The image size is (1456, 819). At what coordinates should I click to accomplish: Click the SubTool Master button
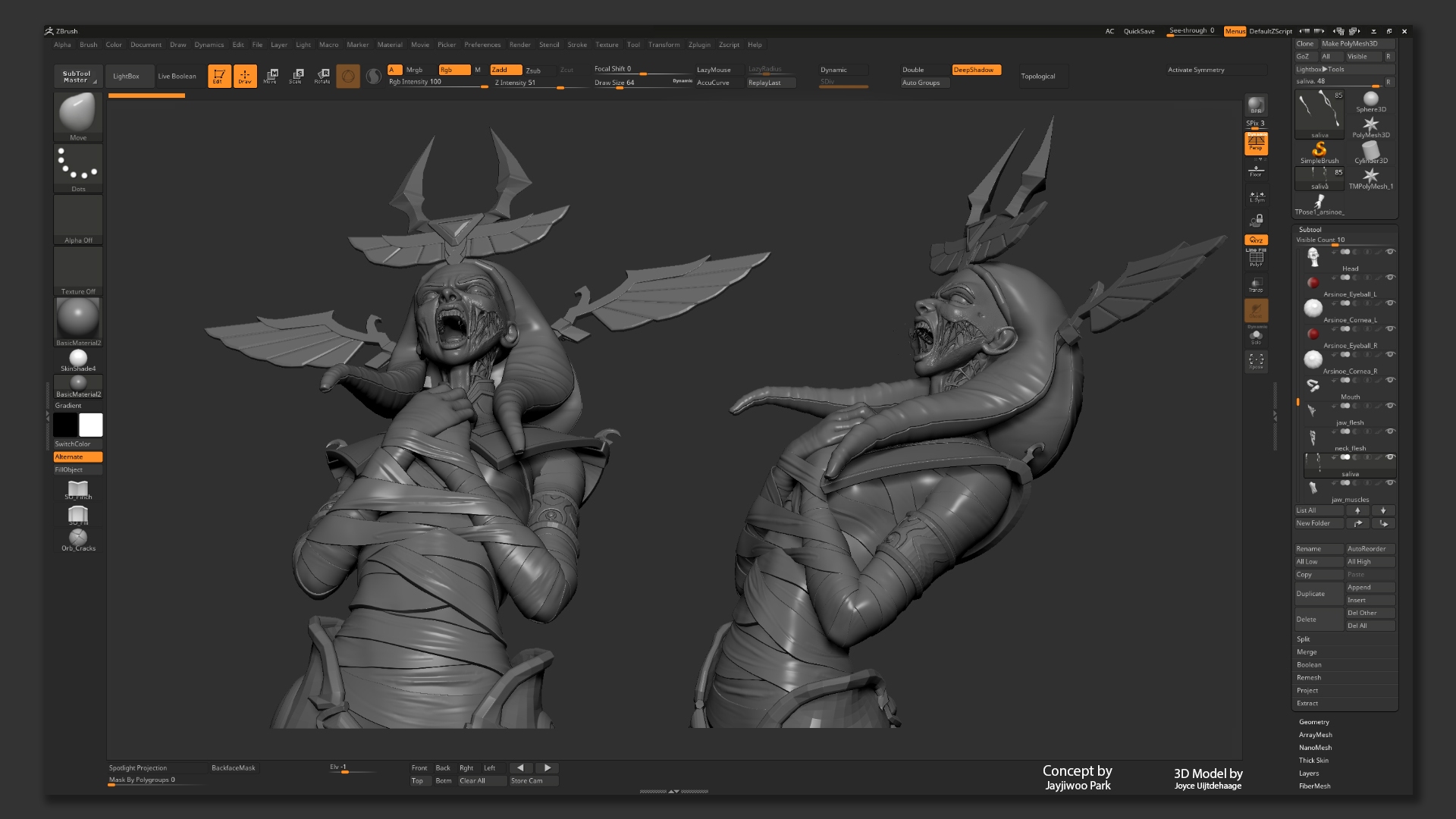(77, 77)
